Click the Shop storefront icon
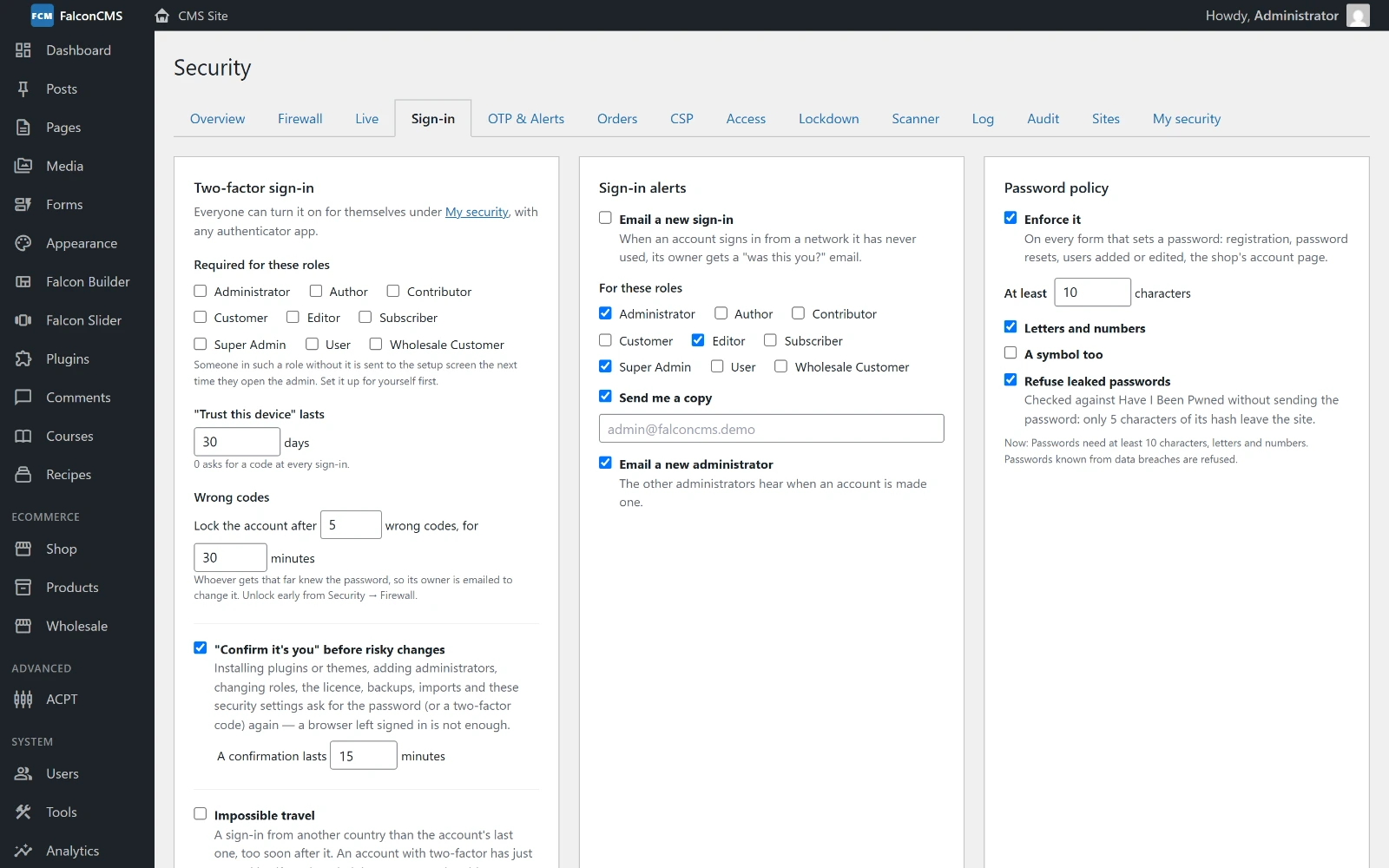Viewport: 1389px width, 868px height. 23,549
